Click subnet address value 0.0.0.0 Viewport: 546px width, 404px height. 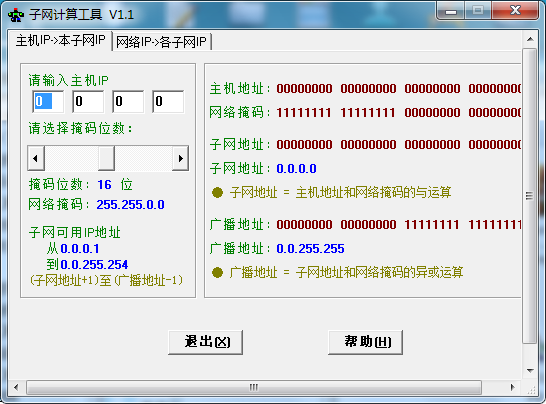[296, 169]
